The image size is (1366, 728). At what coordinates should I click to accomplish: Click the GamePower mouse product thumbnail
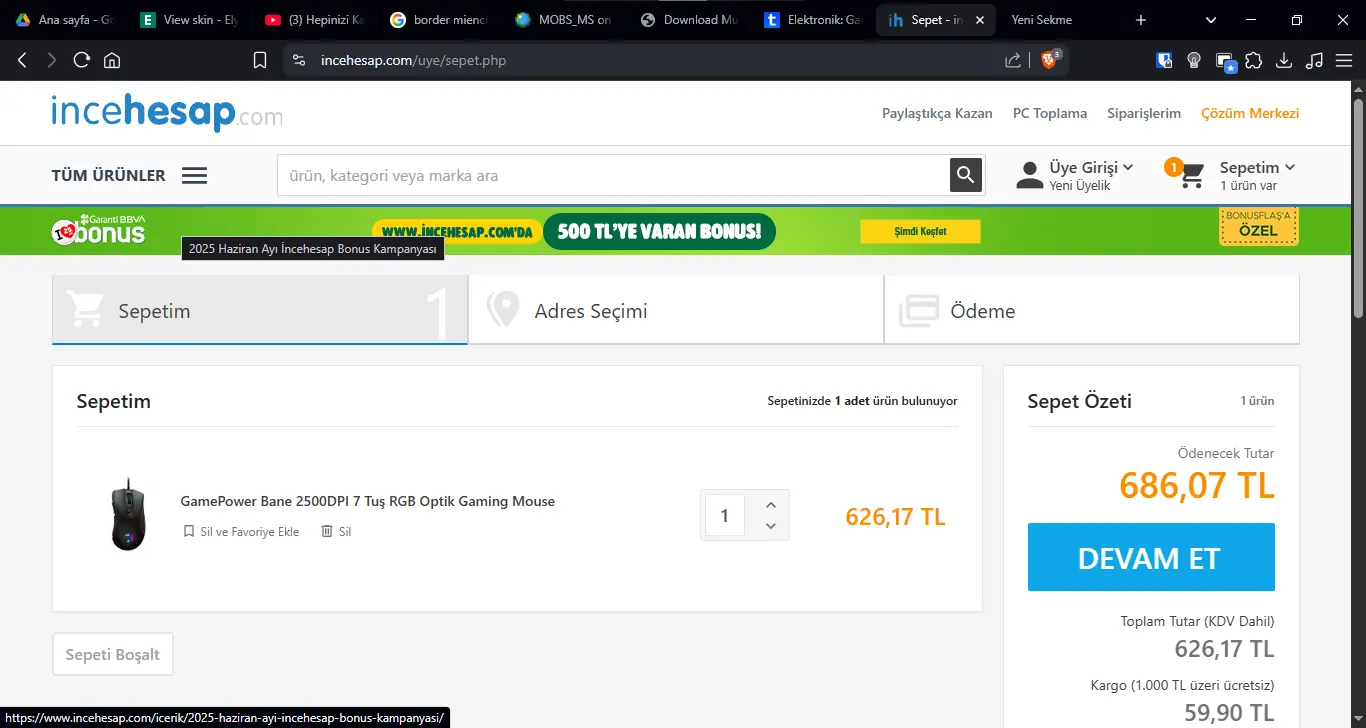[128, 514]
